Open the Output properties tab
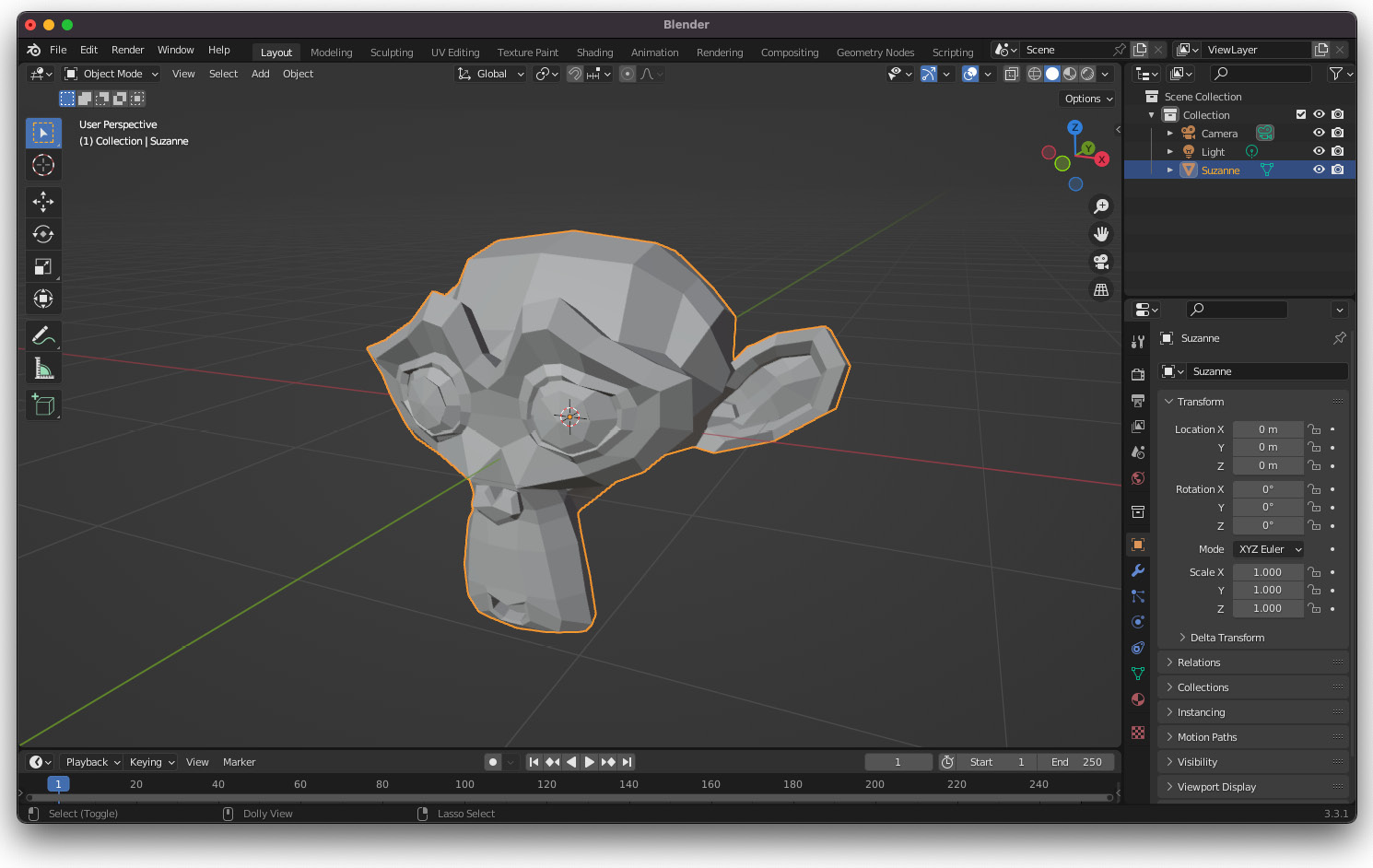The image size is (1373, 868). pos(1138,400)
